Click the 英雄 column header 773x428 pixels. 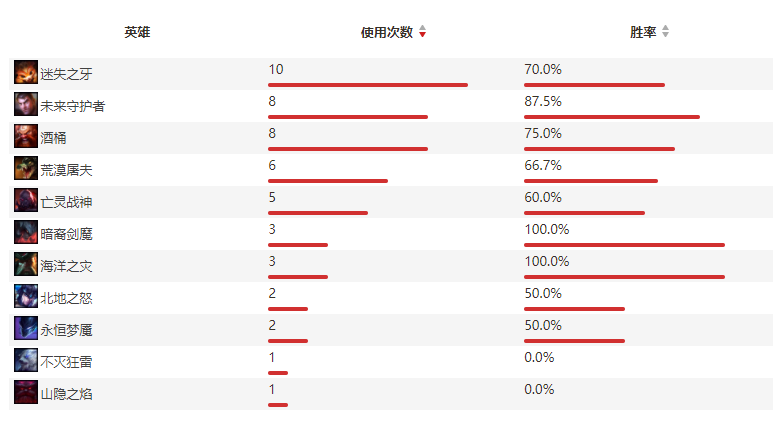pyautogui.click(x=137, y=32)
